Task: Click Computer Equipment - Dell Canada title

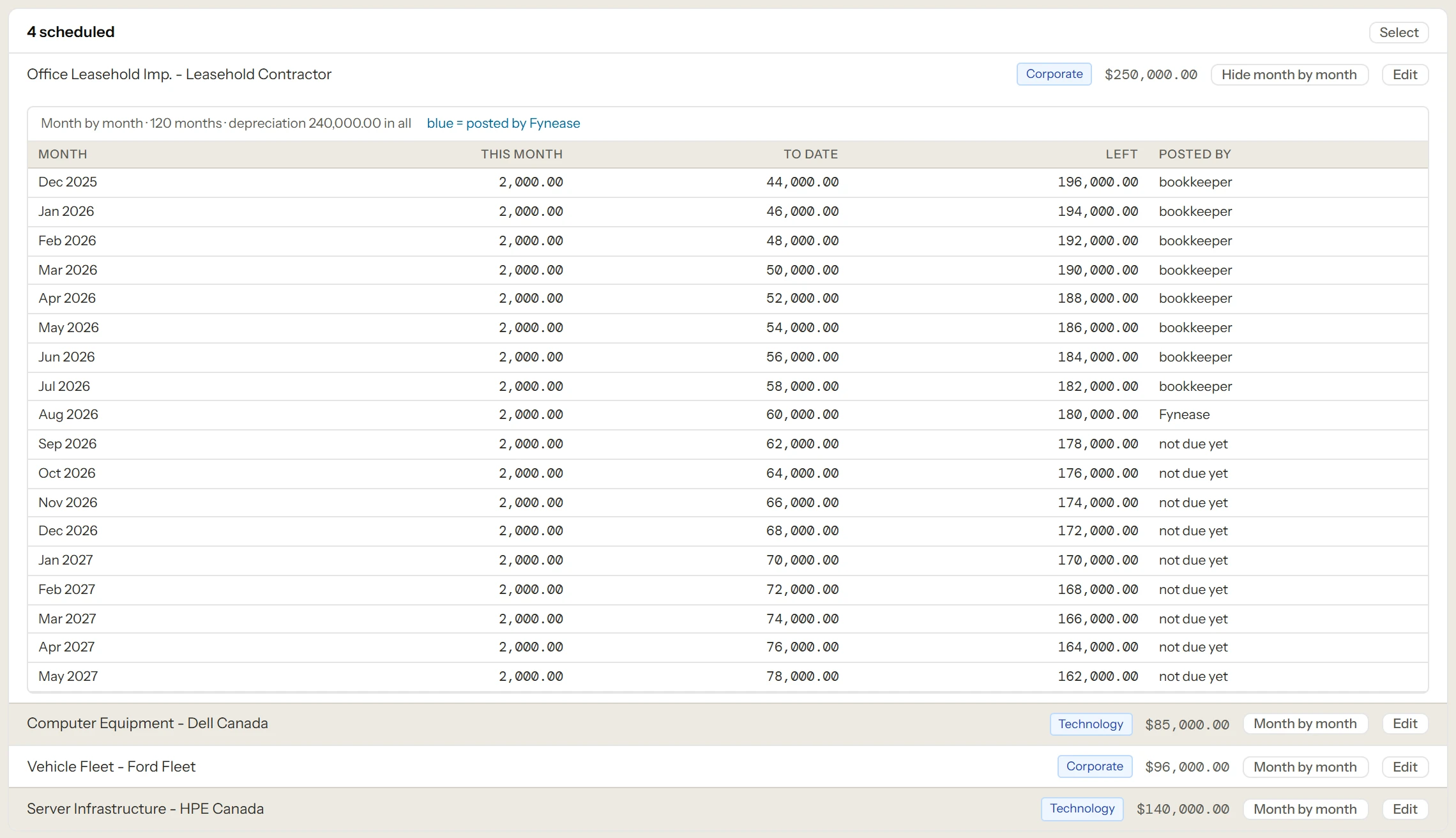Action: (x=148, y=724)
